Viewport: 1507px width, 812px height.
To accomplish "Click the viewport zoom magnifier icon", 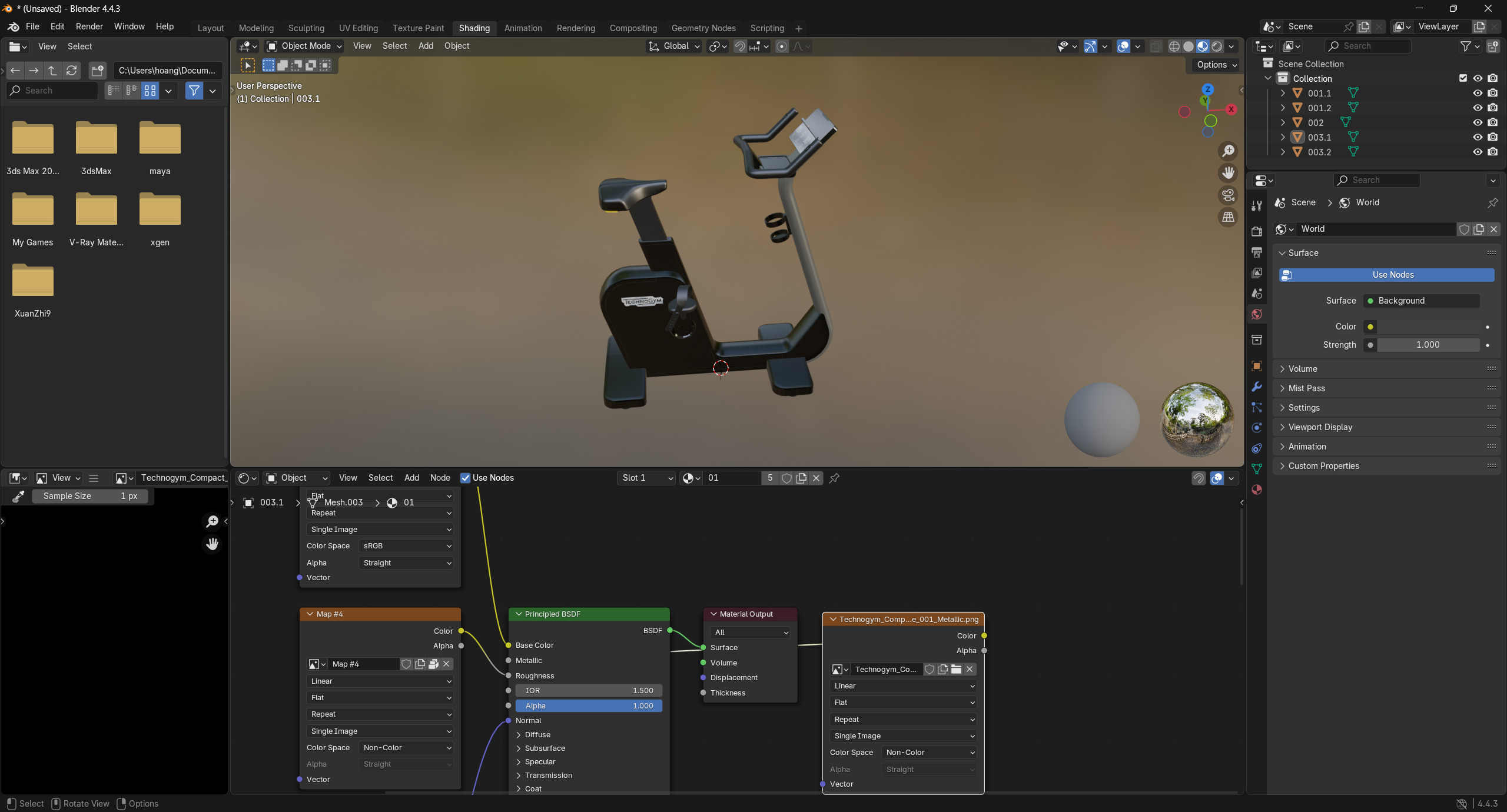I will [x=1228, y=151].
